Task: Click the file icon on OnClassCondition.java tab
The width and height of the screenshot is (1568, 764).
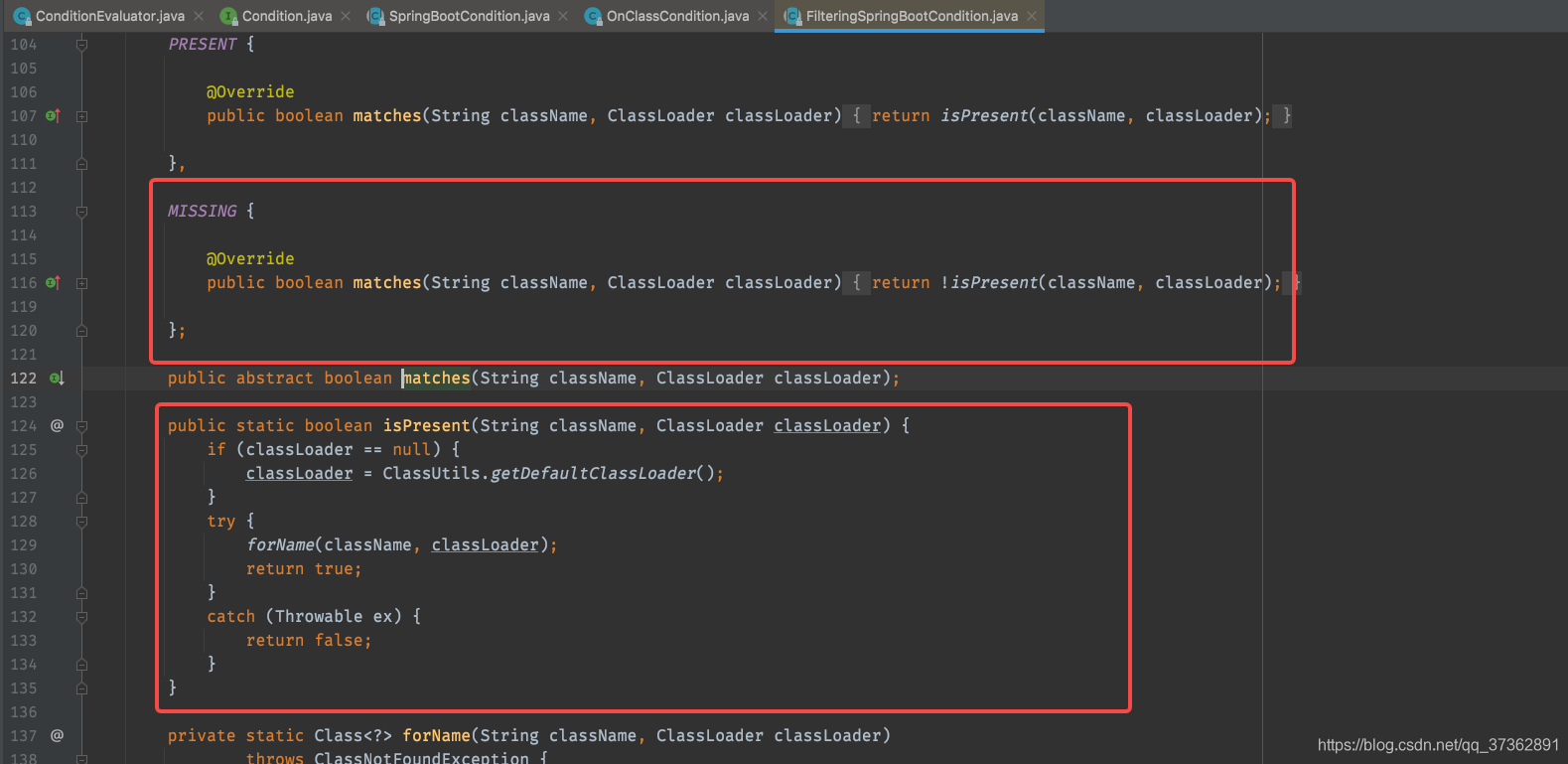Action: pyautogui.click(x=593, y=16)
